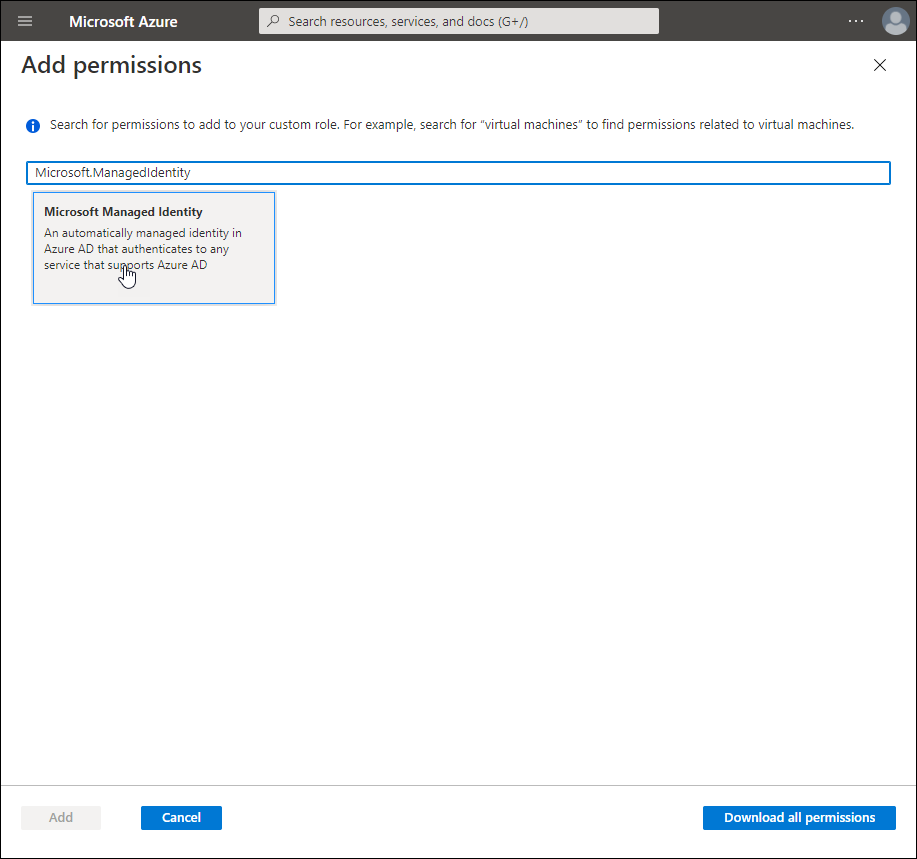Click the Add permissions heading
917x859 pixels.
[x=112, y=66]
